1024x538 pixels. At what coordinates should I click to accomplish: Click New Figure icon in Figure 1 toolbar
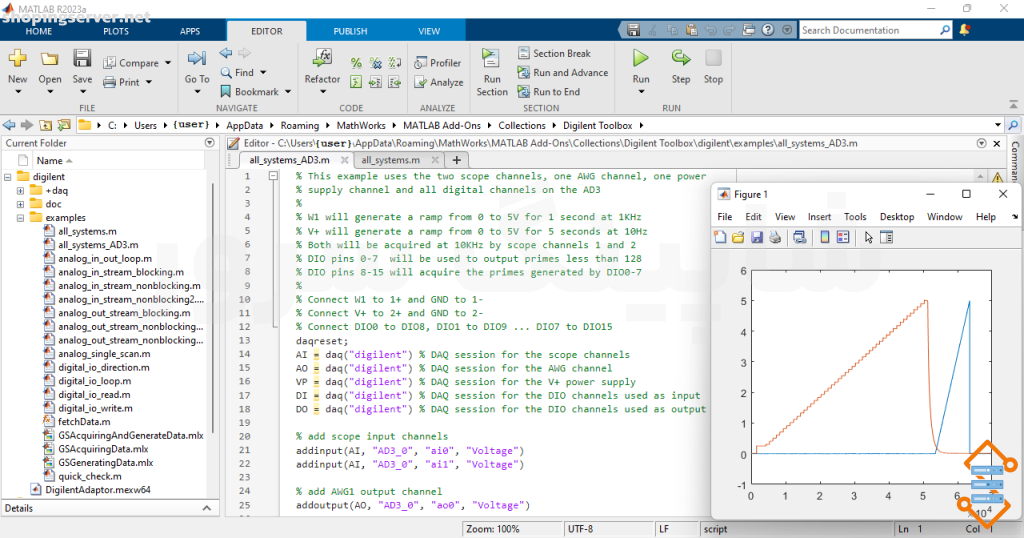click(720, 238)
